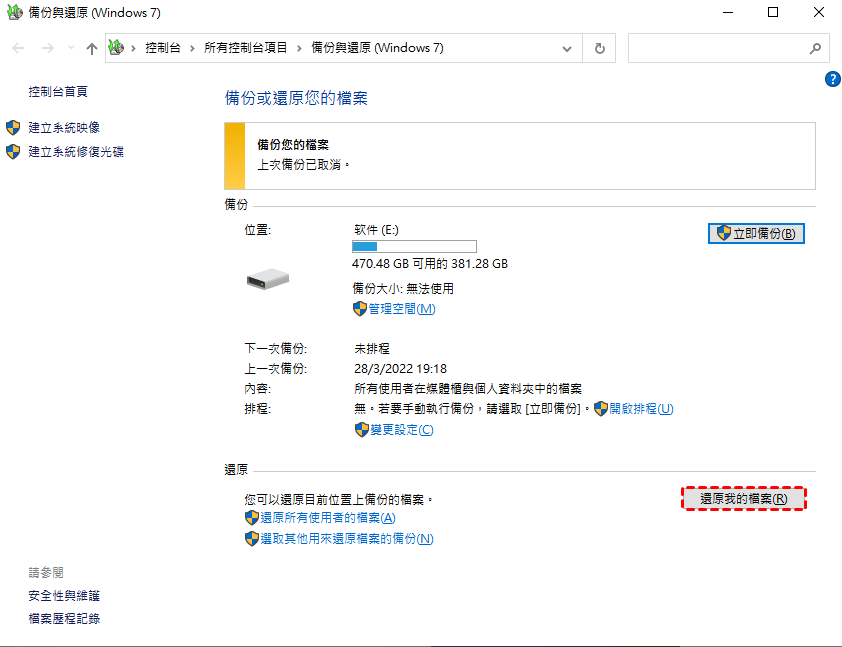Click the 備份您的檔案 heading in notice

tap(293, 144)
